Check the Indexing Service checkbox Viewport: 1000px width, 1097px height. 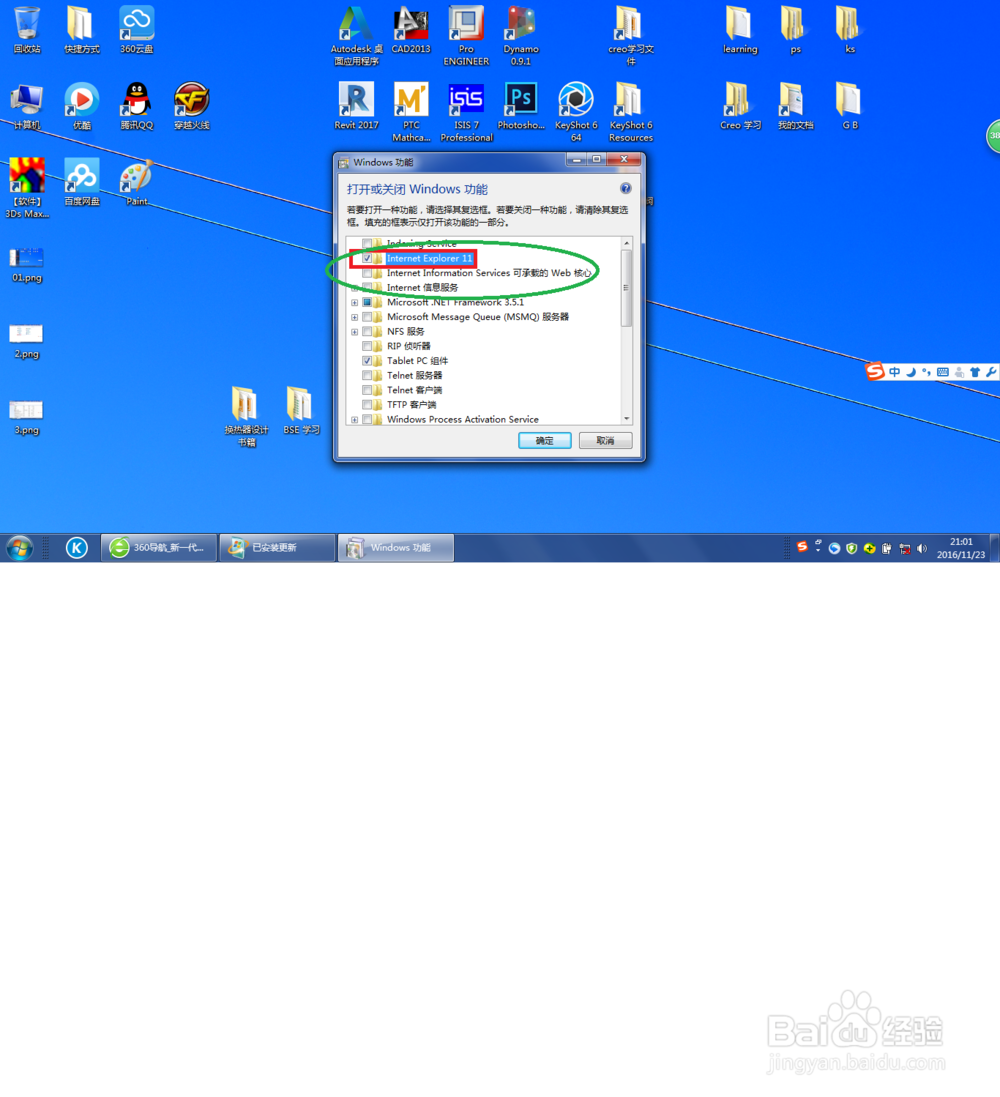367,243
